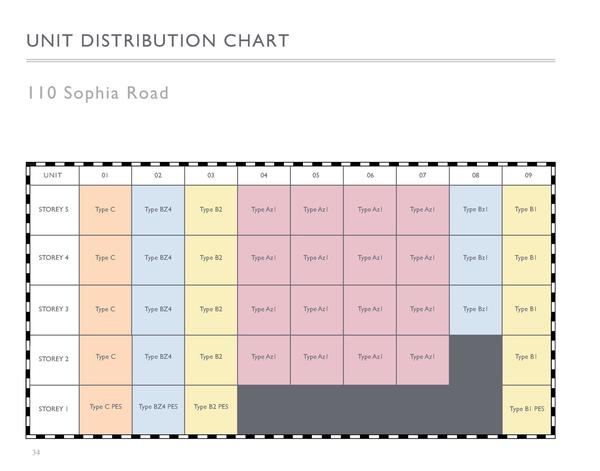Select the unit 08 cell on Storey 4
600x471 pixels.
[x=475, y=258]
